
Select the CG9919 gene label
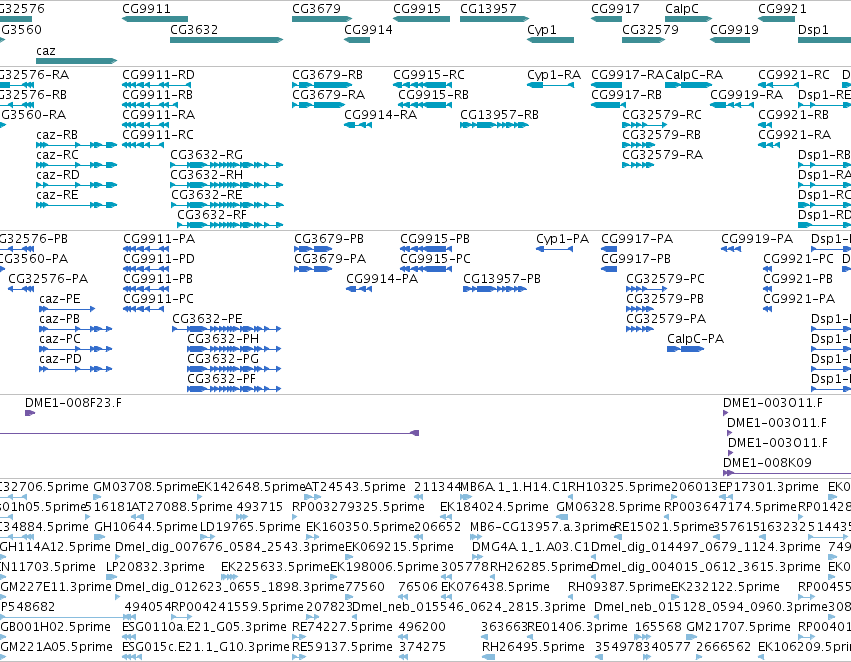(x=734, y=30)
